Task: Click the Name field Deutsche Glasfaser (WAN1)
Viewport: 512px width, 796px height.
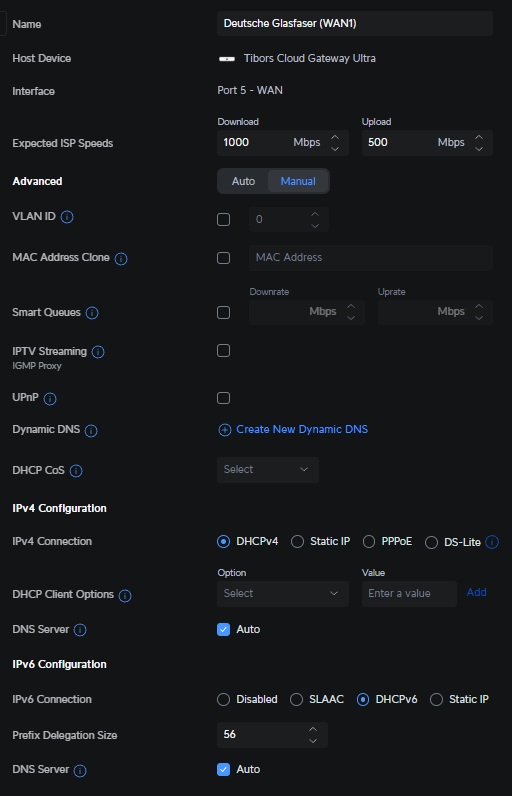Action: (x=355, y=23)
